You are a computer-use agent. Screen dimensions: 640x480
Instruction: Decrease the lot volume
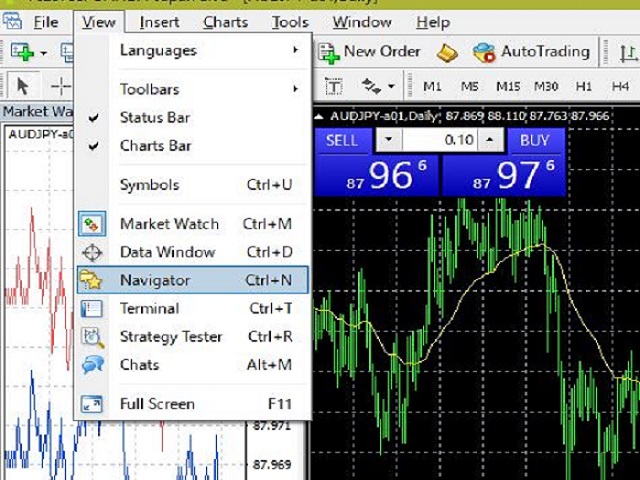[x=389, y=140]
